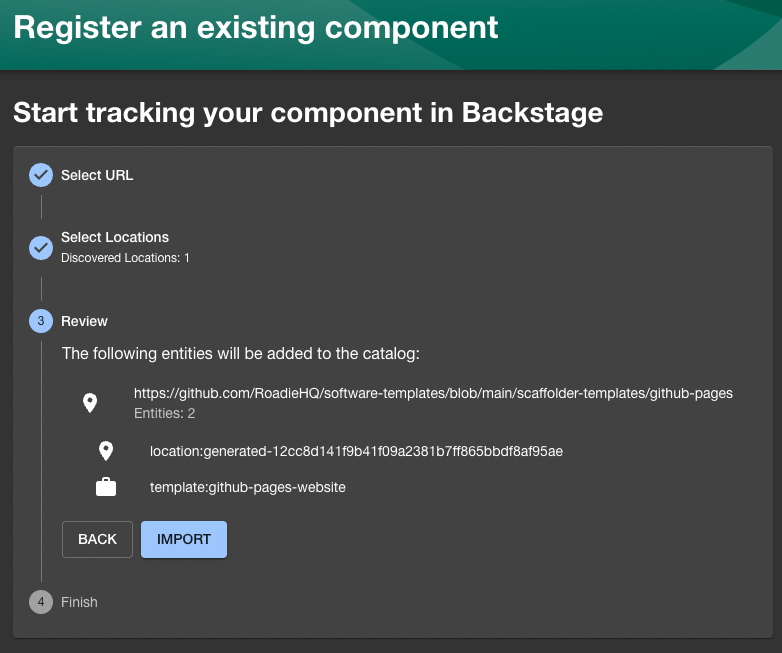
Task: Click the Select URL step checkmark icon
Action: [41, 175]
